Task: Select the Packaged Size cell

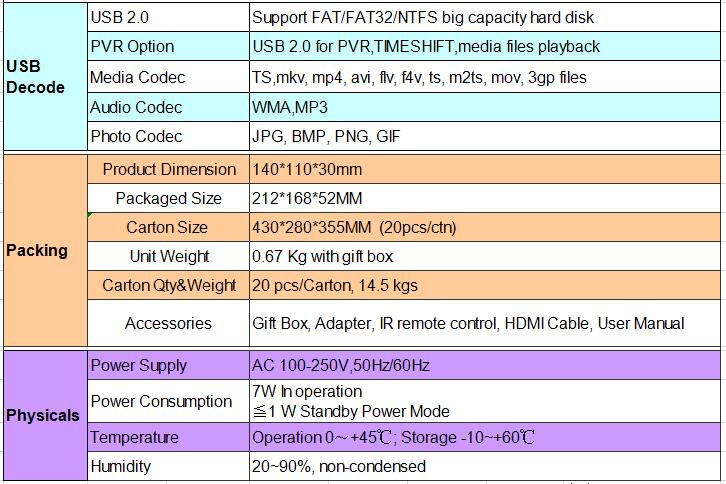Action: point(168,198)
